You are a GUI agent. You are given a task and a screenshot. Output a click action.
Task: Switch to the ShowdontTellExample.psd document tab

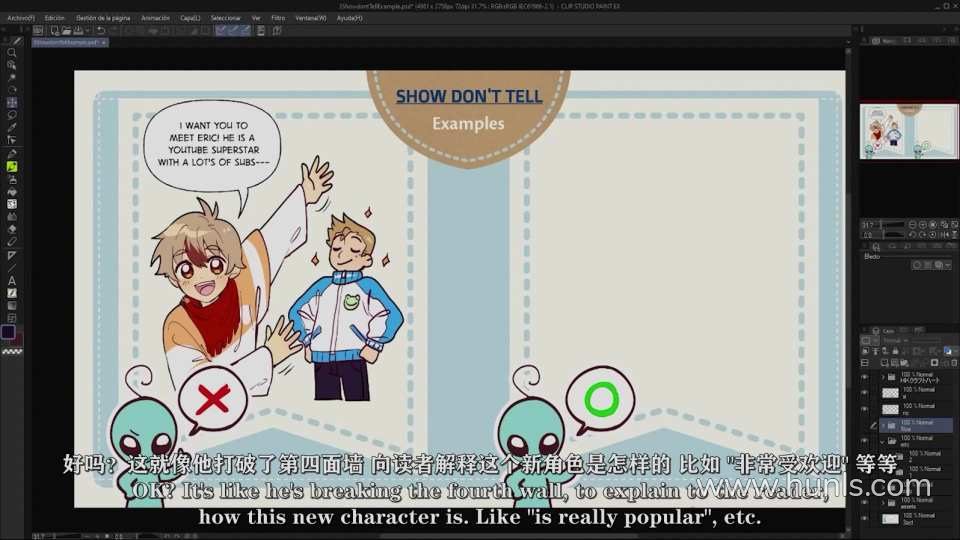coord(67,43)
